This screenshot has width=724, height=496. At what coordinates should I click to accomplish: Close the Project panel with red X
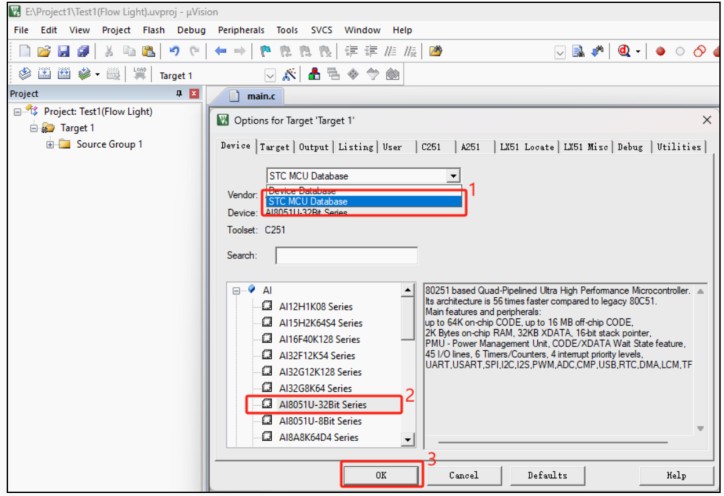[x=194, y=94]
